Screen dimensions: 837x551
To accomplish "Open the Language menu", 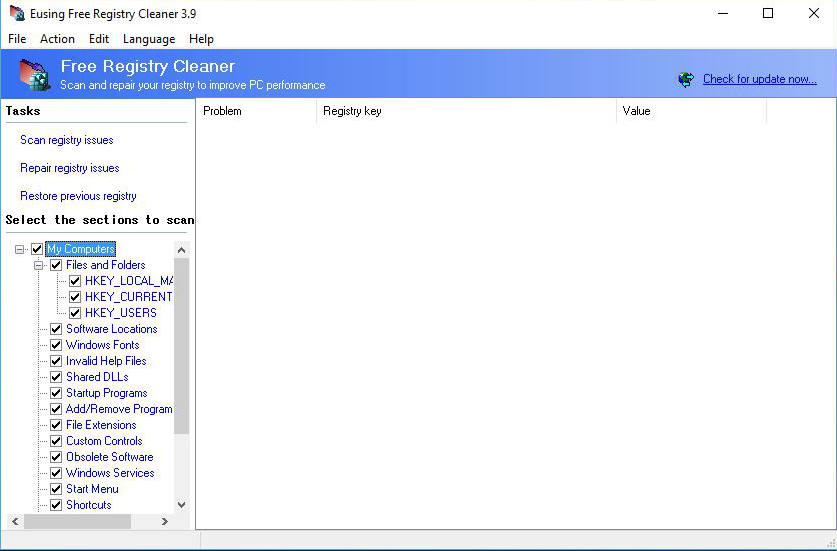I will point(148,39).
